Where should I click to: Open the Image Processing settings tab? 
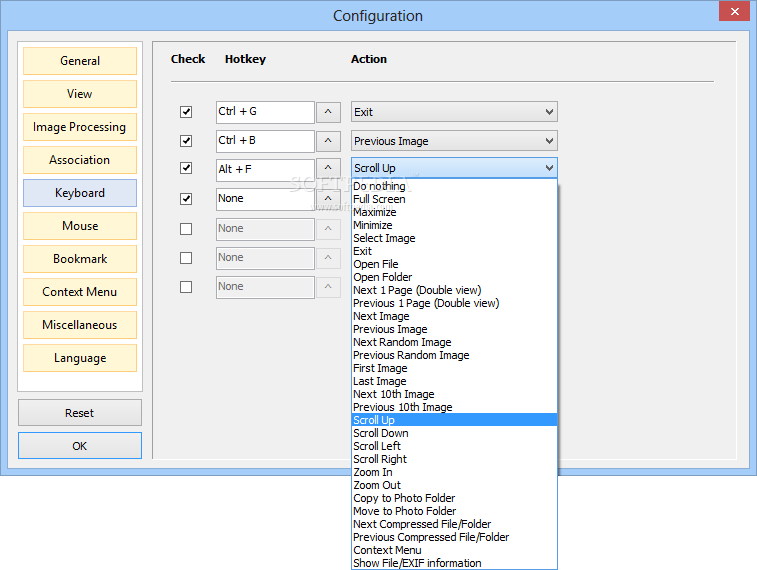80,127
